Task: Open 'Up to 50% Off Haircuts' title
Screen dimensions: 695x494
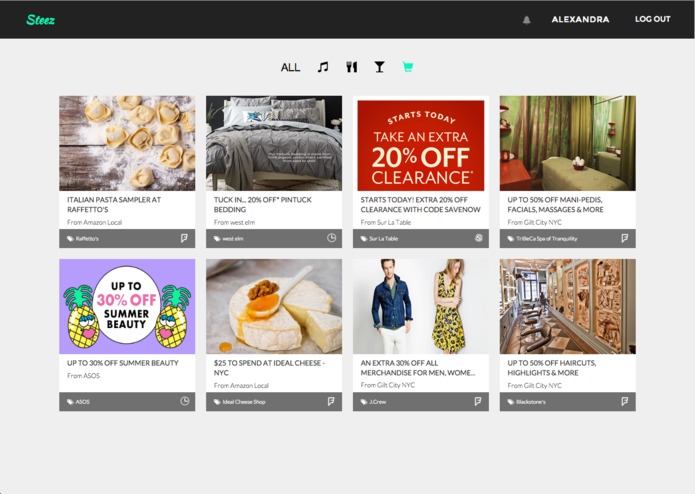Action: pyautogui.click(x=552, y=368)
